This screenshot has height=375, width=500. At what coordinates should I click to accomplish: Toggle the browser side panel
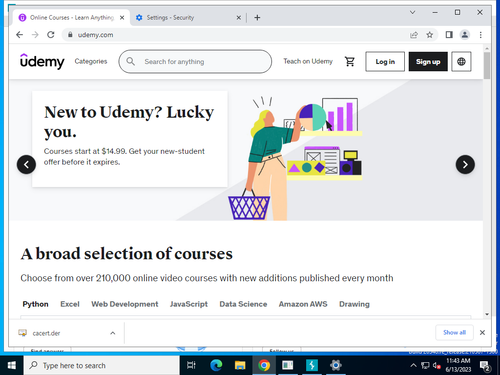[449, 35]
